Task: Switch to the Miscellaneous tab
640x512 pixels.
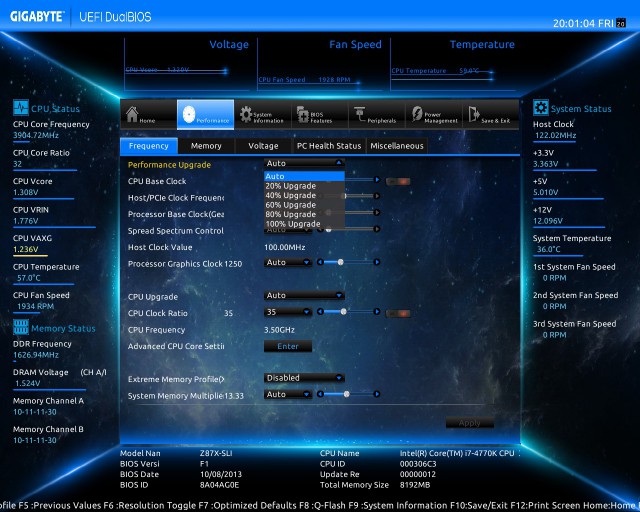Action: point(397,146)
